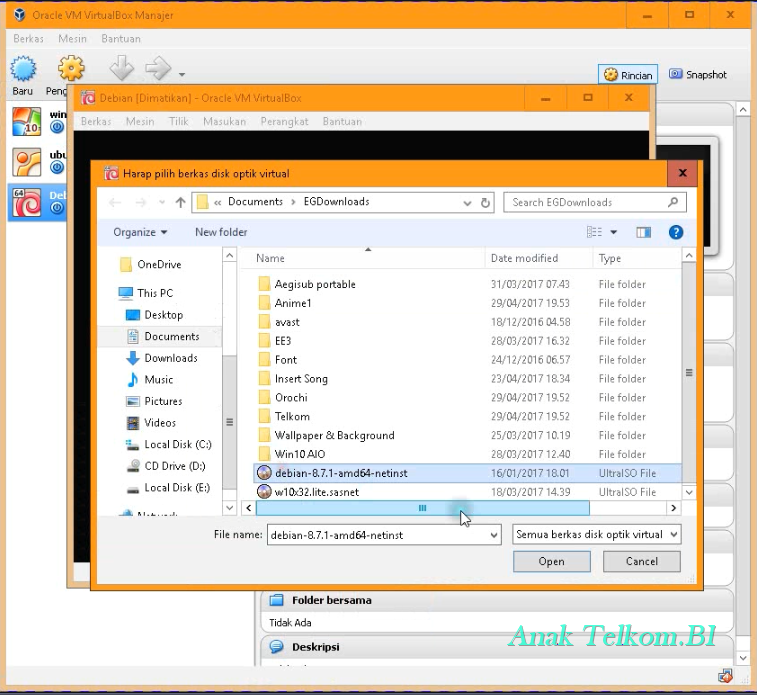
Task: Open Bantuan menu in Debian window
Action: click(342, 121)
